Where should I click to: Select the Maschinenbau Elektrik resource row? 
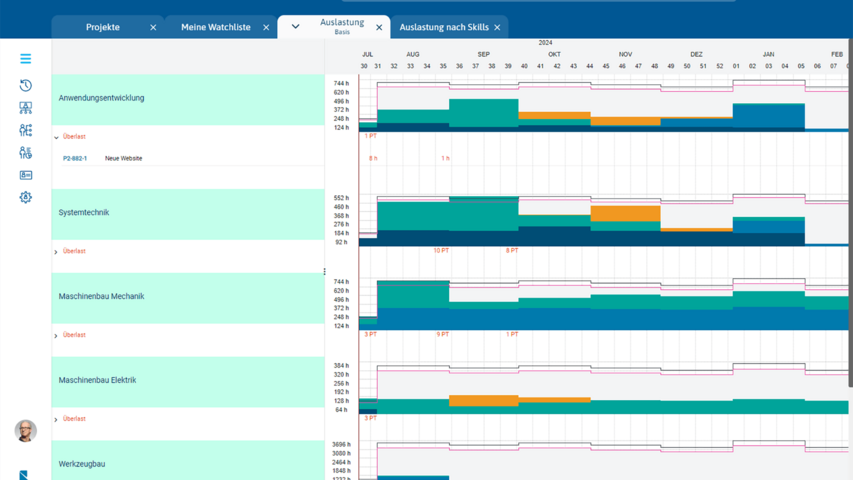coord(97,381)
